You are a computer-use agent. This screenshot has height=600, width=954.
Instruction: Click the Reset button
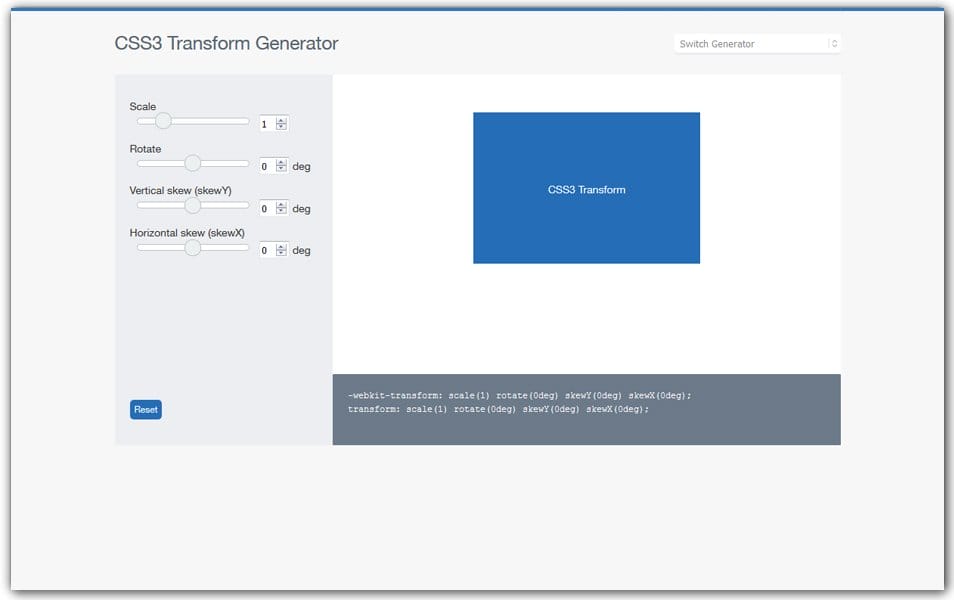145,409
